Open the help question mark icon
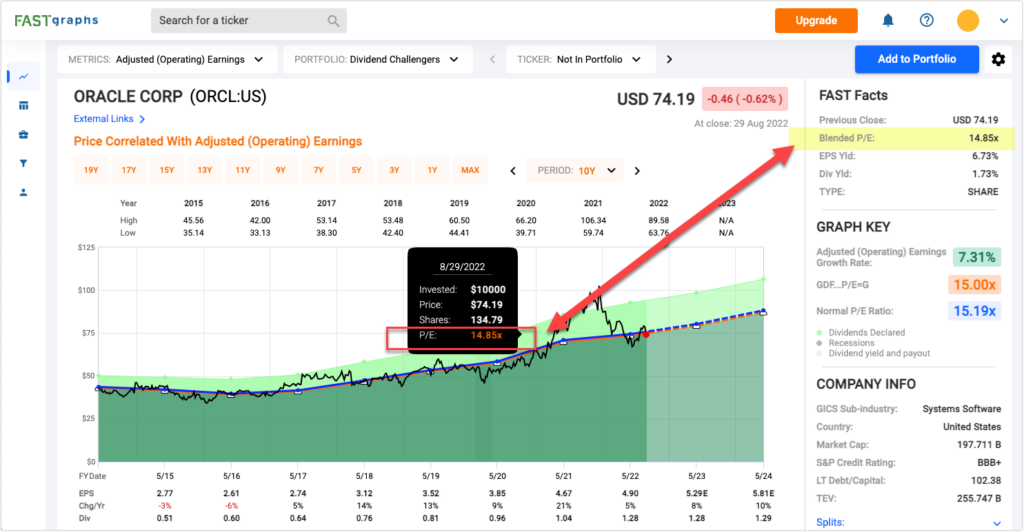The image size is (1024, 532). tap(926, 20)
